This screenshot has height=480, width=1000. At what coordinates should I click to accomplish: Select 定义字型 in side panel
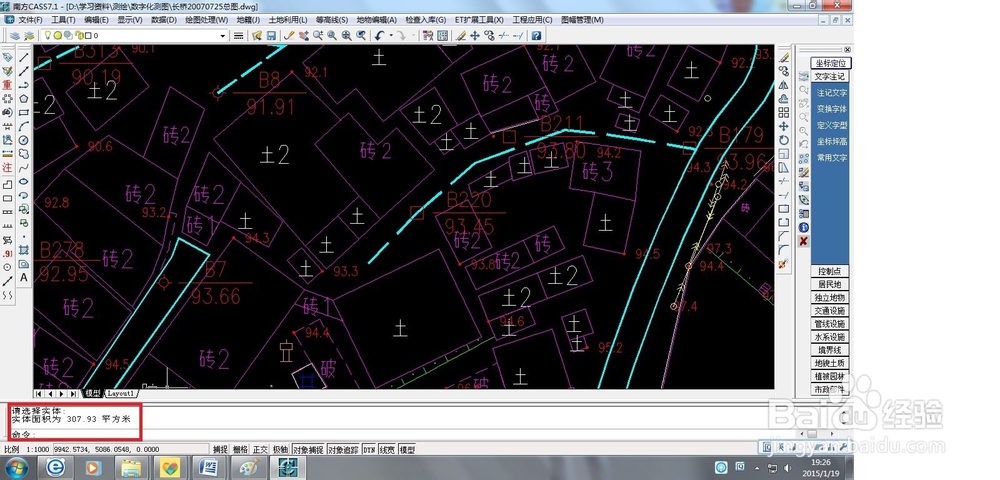coord(832,126)
